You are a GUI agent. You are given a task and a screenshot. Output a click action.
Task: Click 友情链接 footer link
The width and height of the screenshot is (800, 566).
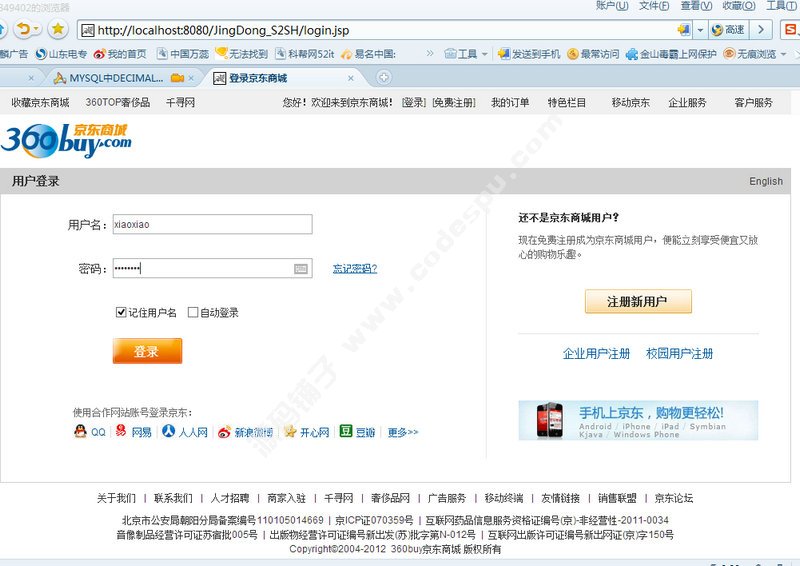click(x=560, y=498)
